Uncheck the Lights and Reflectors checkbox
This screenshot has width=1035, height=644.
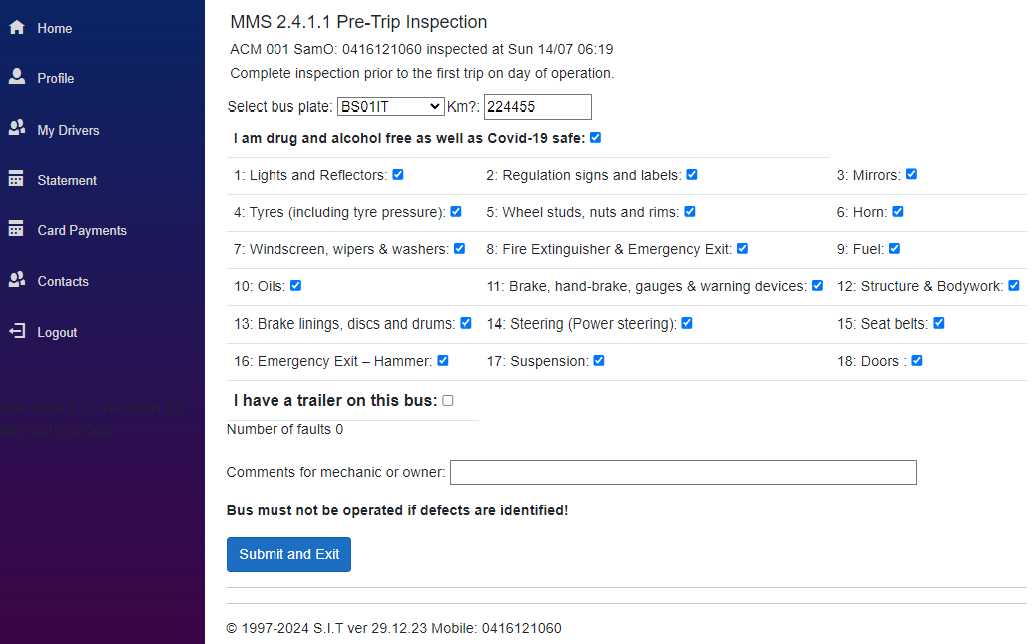(x=398, y=175)
